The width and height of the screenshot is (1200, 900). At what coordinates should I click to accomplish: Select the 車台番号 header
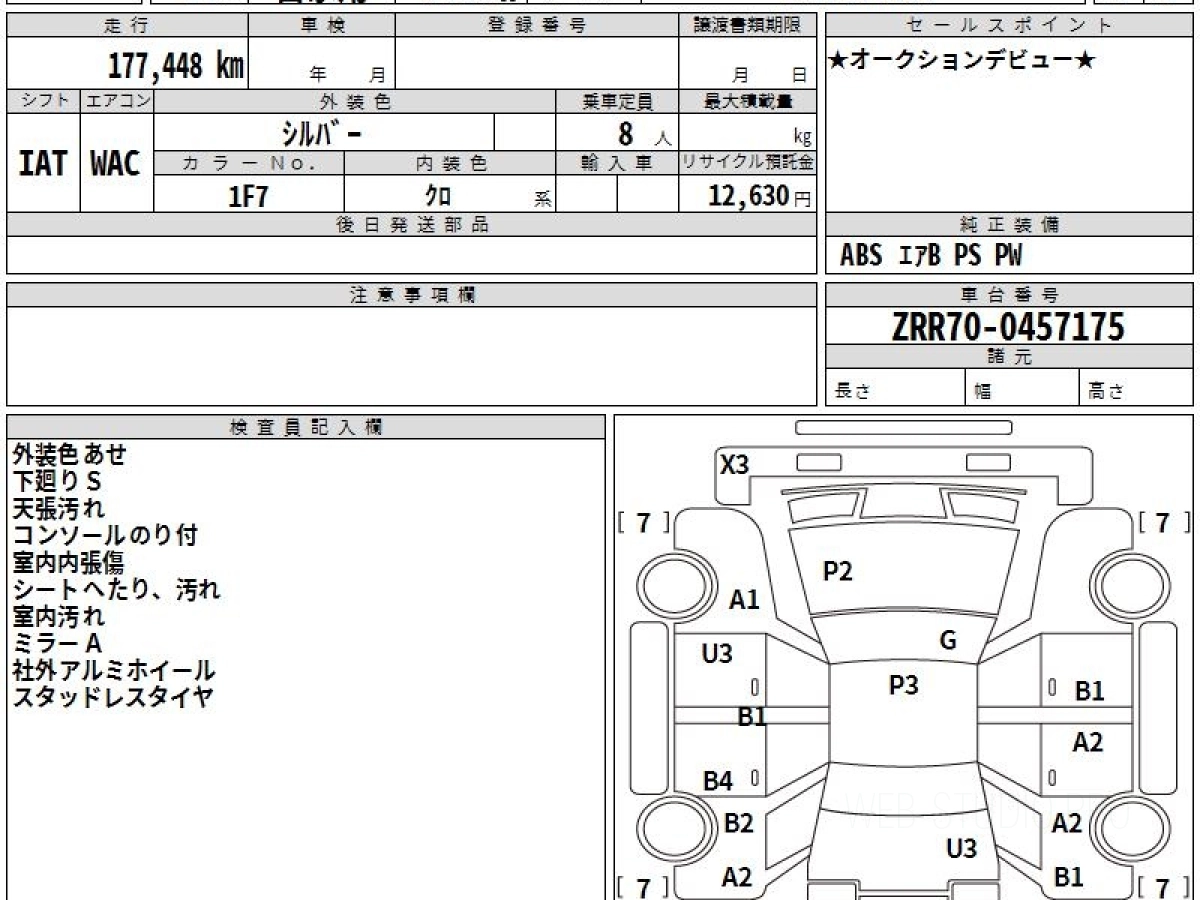(1009, 295)
